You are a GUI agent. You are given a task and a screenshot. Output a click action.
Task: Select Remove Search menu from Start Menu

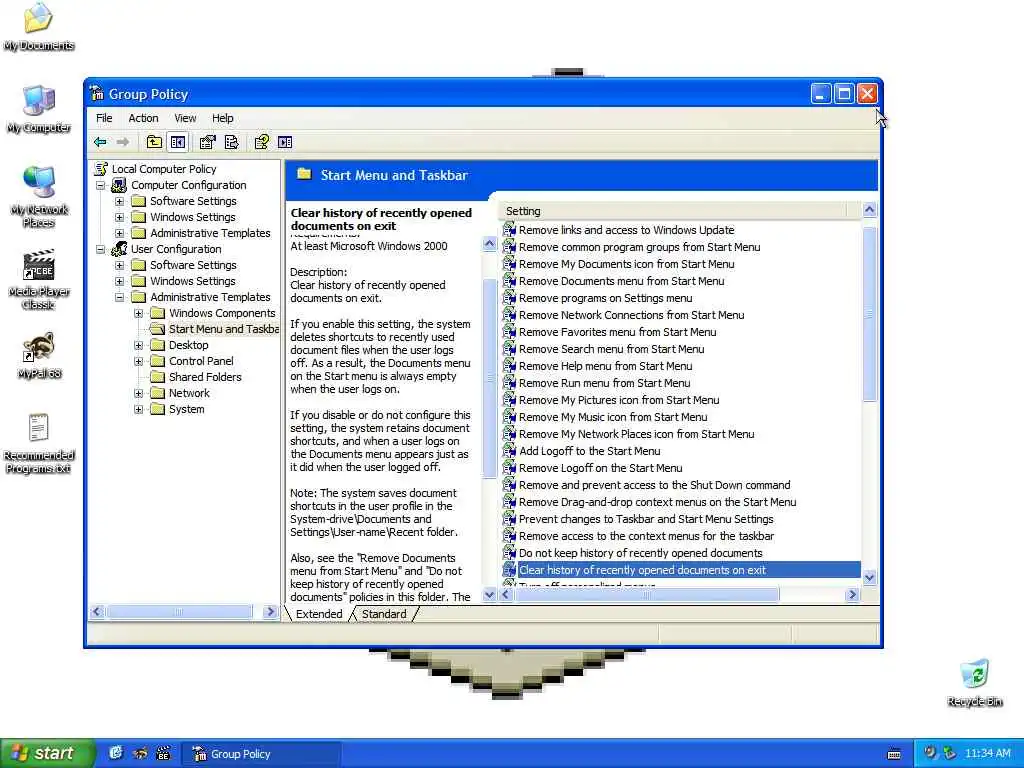(611, 349)
